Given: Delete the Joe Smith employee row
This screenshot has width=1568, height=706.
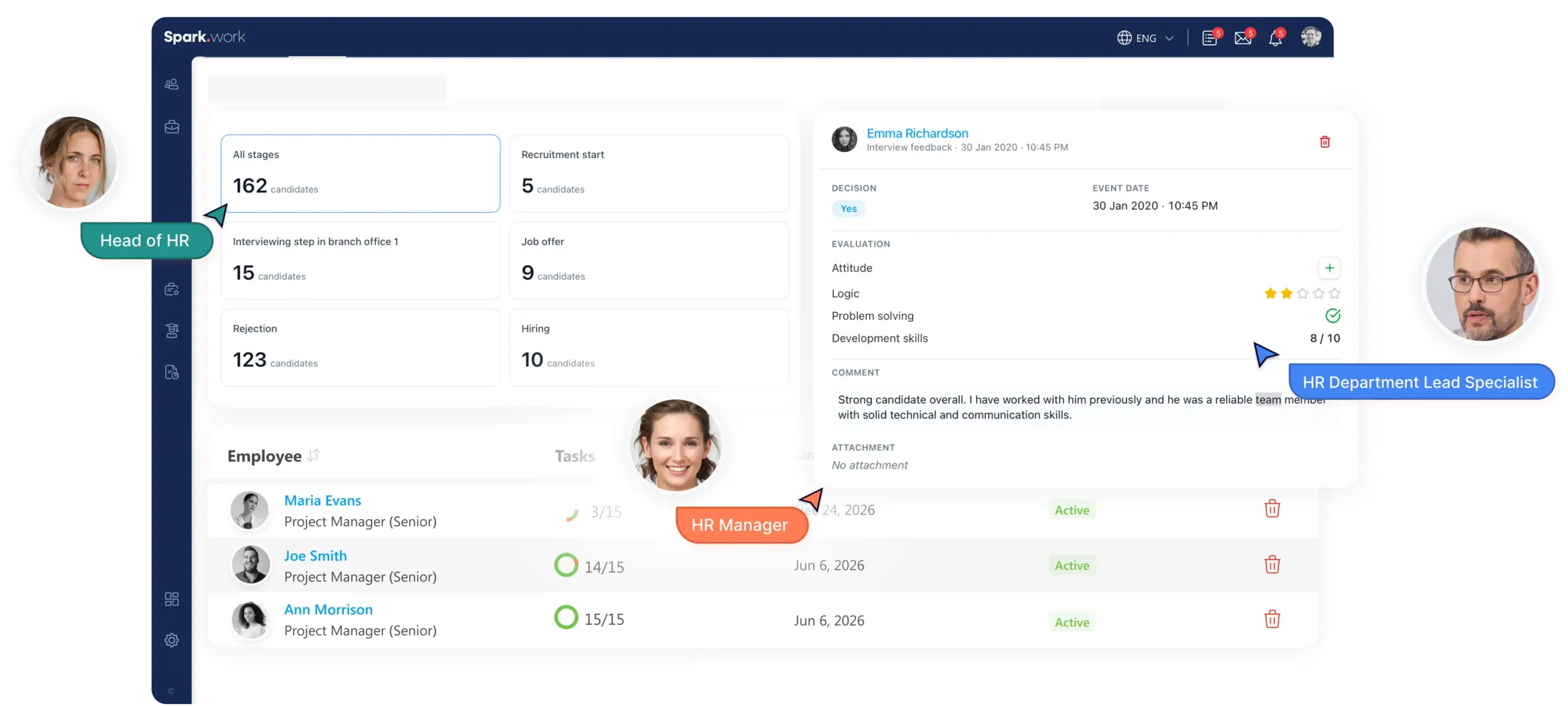Looking at the screenshot, I should pos(1272,564).
